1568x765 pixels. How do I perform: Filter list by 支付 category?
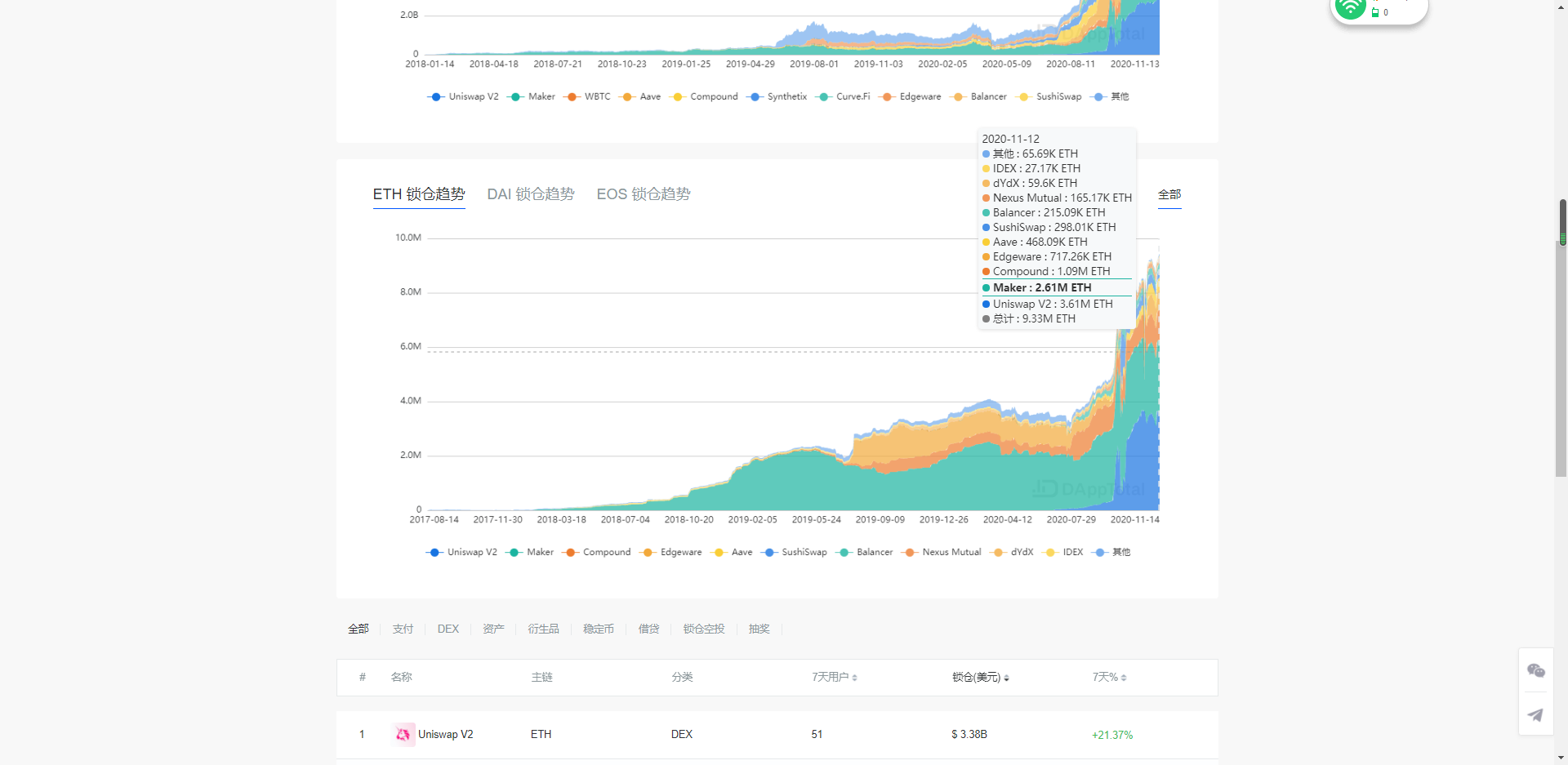(403, 629)
